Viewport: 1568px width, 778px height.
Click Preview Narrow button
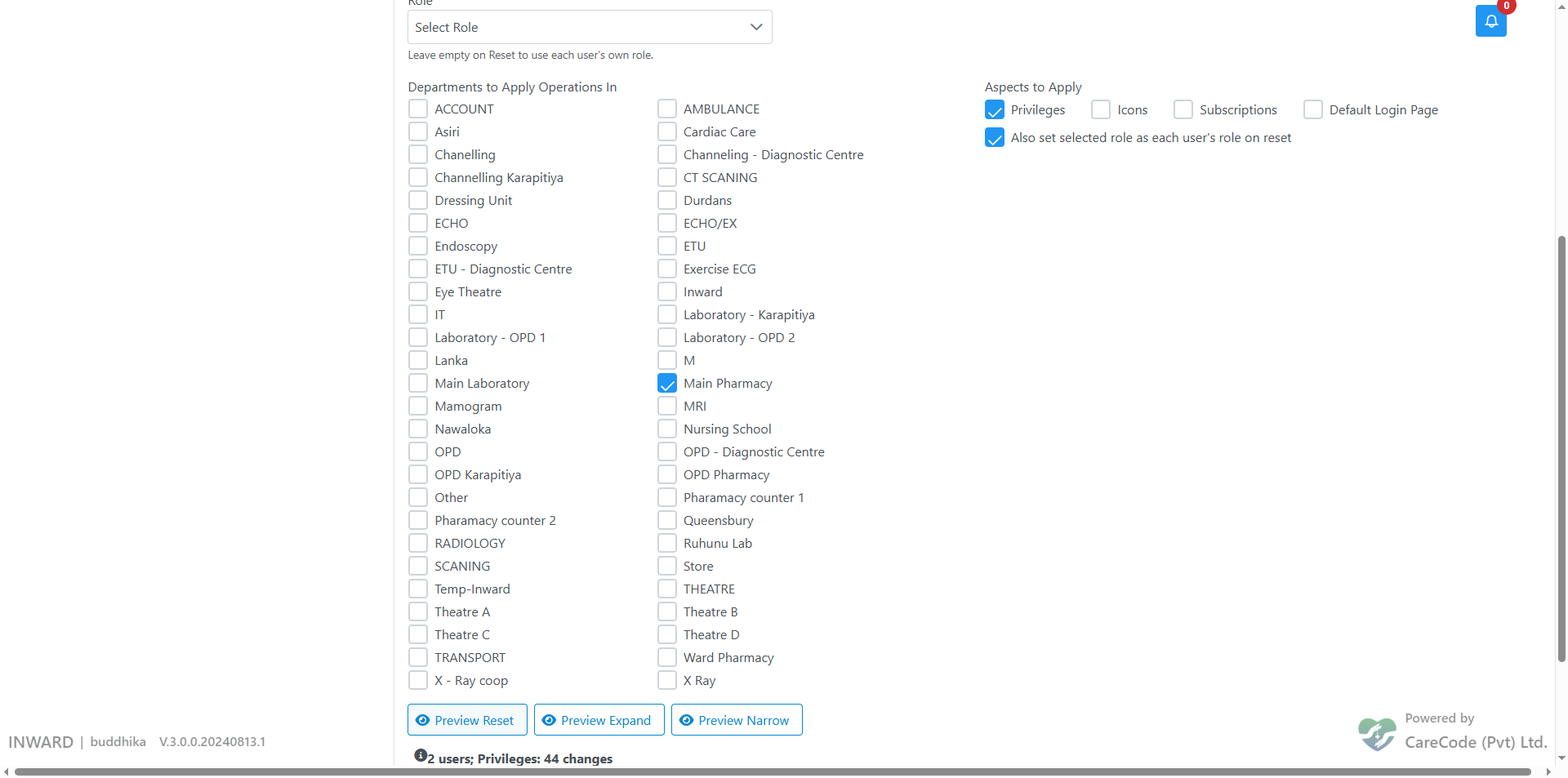tap(737, 720)
